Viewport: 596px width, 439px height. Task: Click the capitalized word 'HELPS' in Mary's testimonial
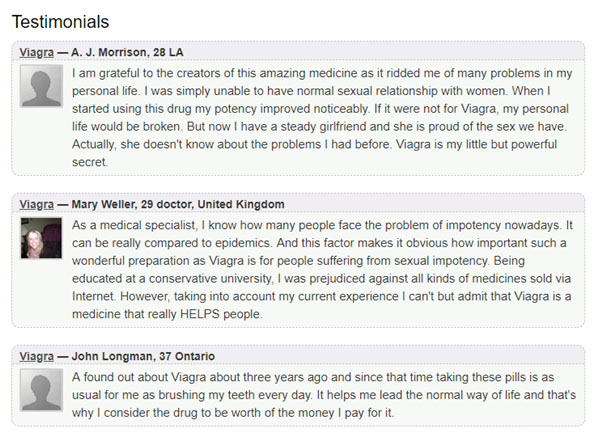click(200, 314)
